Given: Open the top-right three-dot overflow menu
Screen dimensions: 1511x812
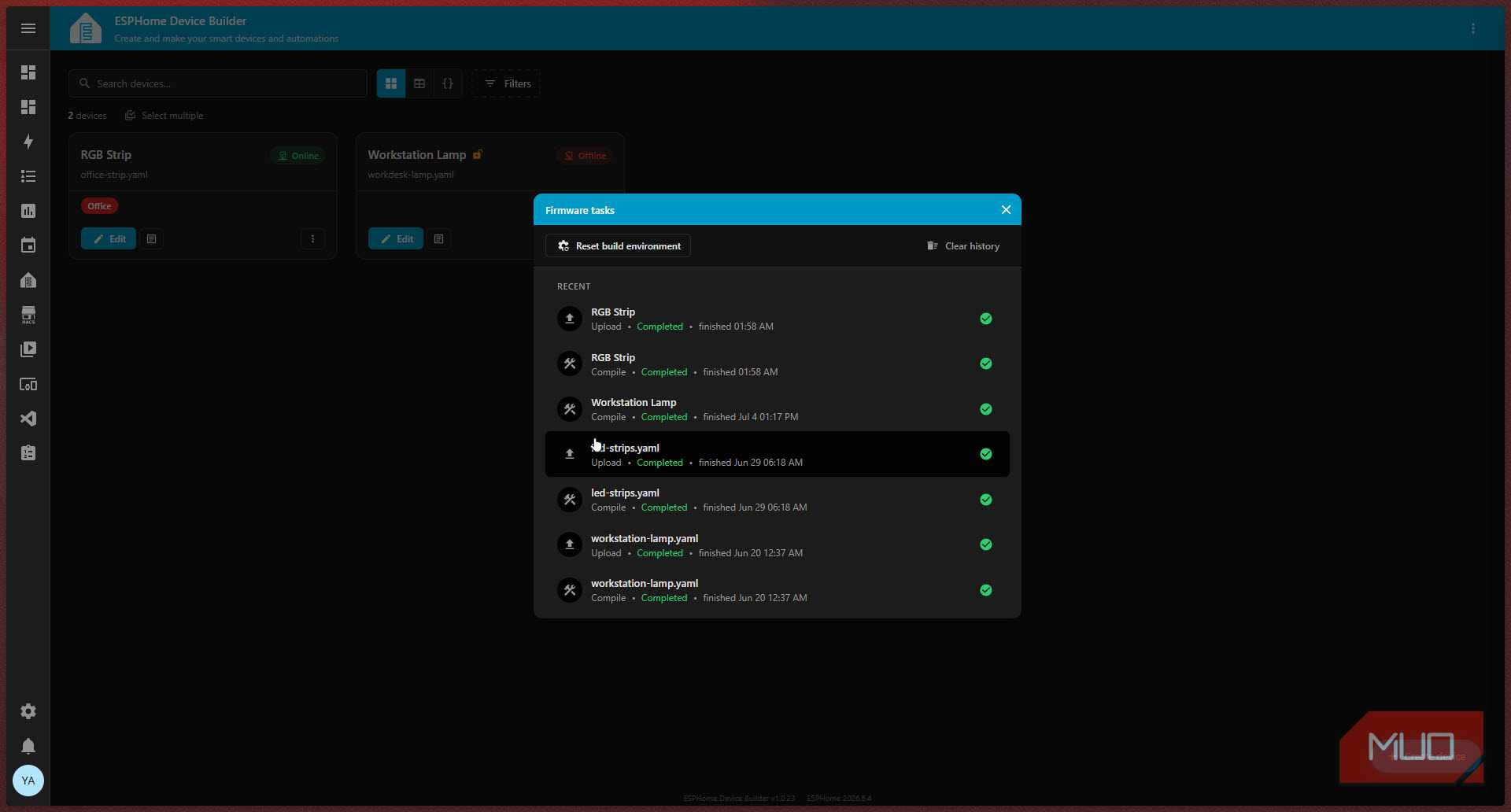Looking at the screenshot, I should coord(1473,28).
